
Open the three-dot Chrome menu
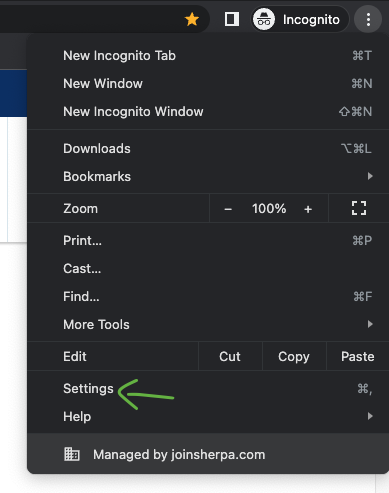[368, 20]
